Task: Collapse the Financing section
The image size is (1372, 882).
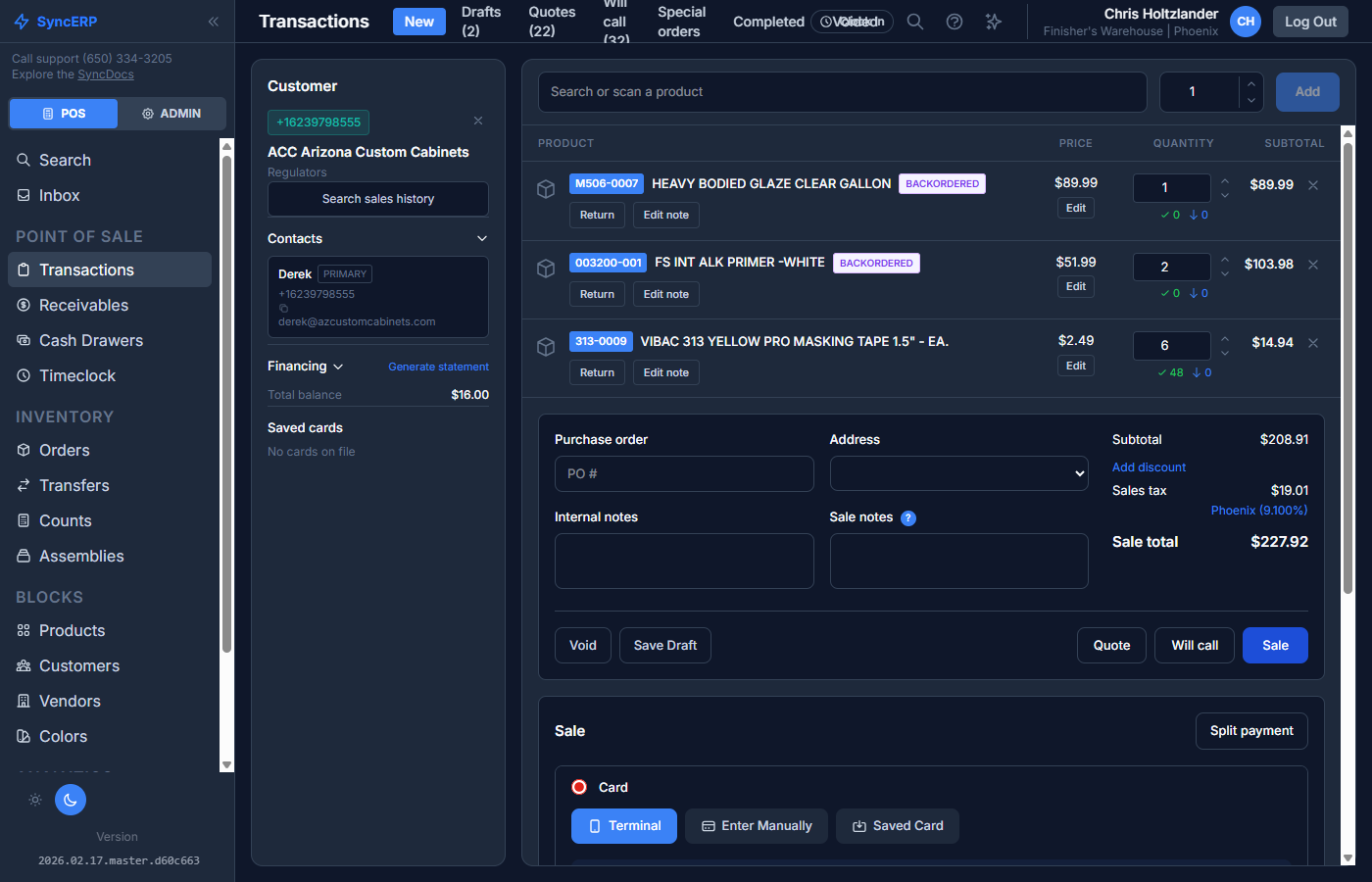Action: pos(337,366)
